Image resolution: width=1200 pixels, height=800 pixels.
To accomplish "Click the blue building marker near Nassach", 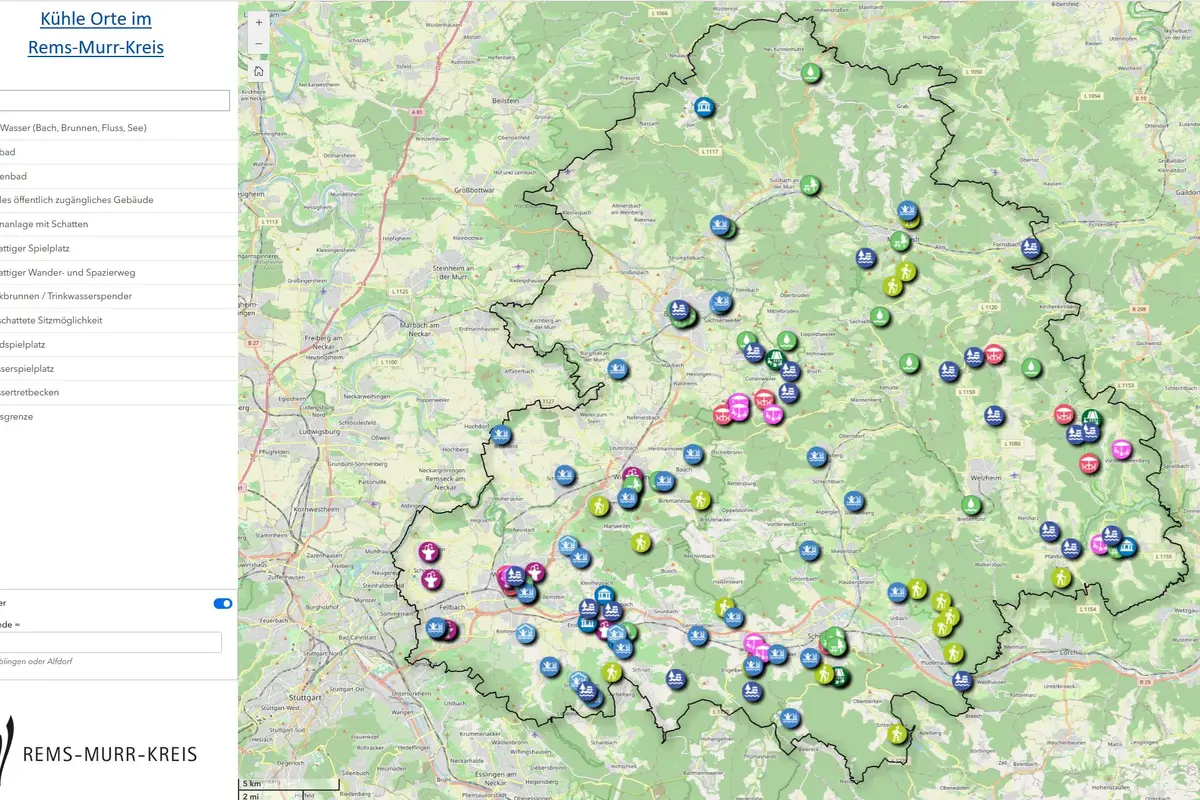I will tap(705, 107).
